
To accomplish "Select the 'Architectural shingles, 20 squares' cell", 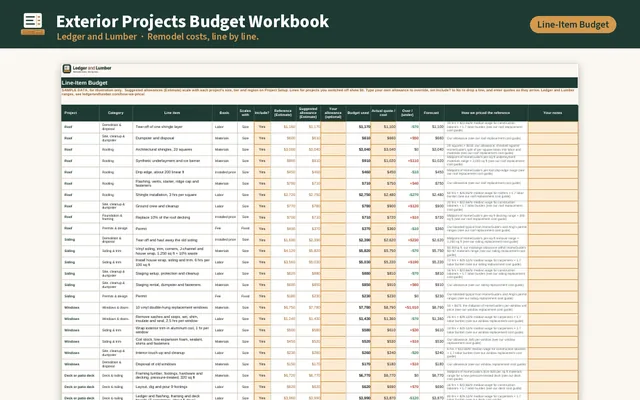I will pos(172,150).
